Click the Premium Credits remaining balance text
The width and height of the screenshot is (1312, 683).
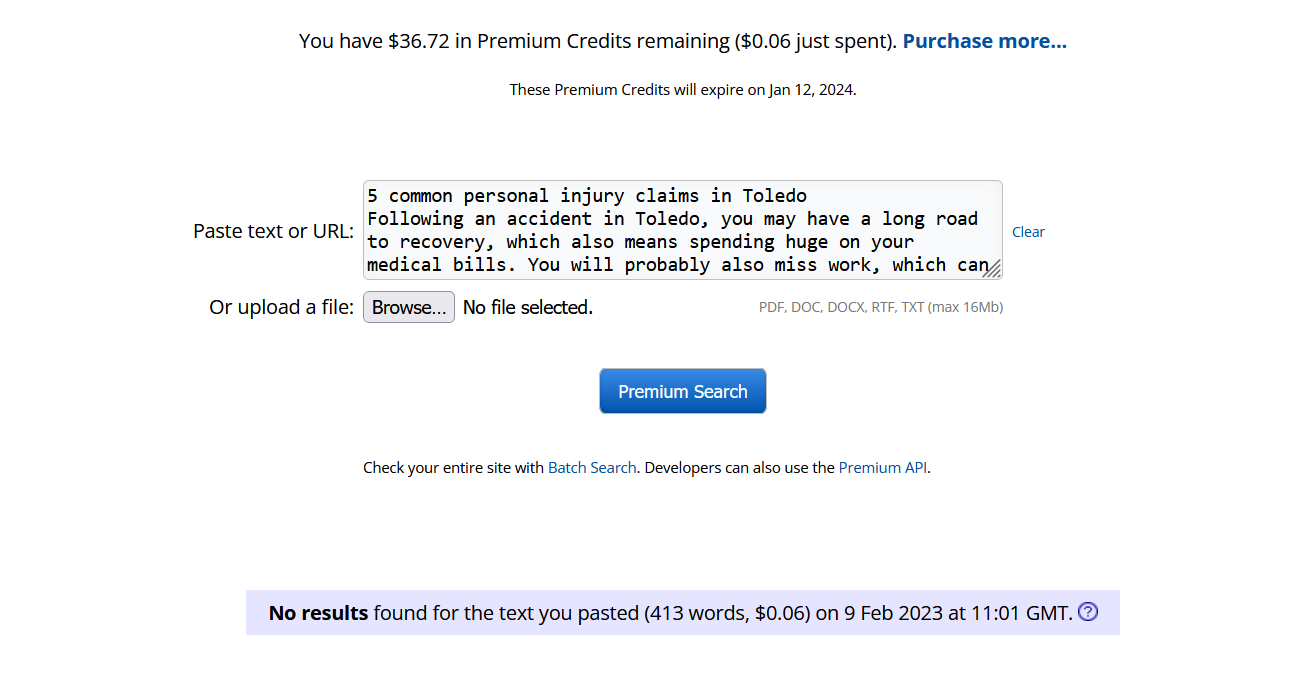tap(513, 41)
